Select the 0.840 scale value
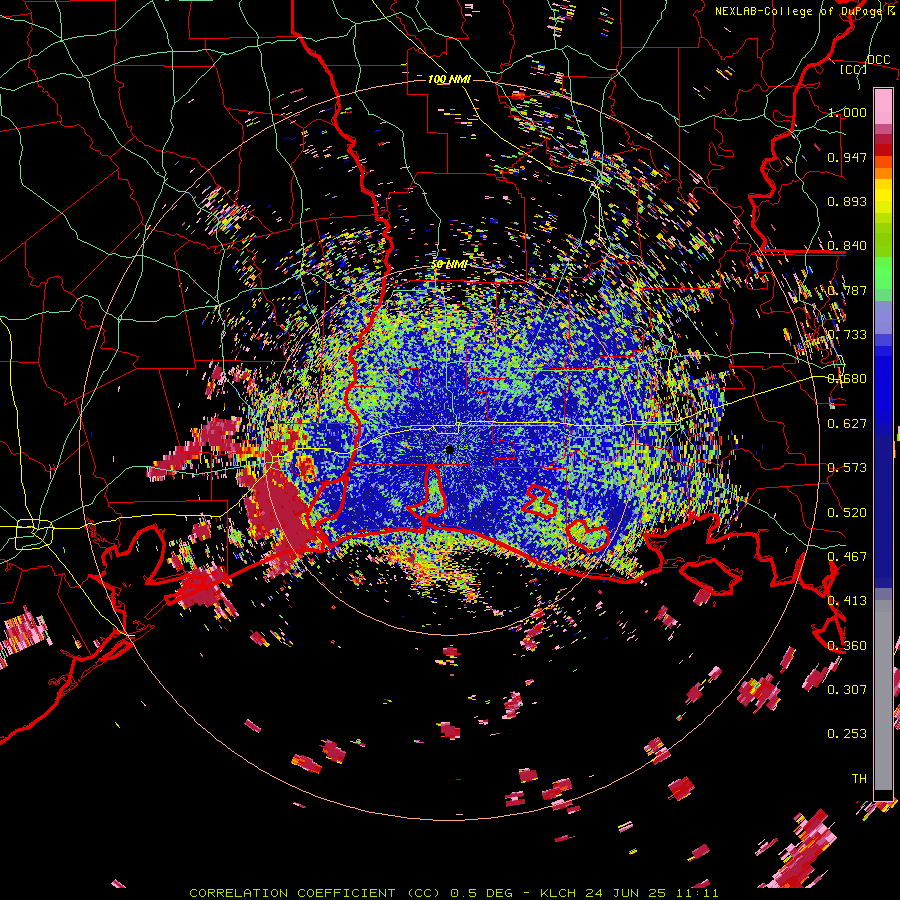Image resolution: width=900 pixels, height=900 pixels. (x=847, y=246)
